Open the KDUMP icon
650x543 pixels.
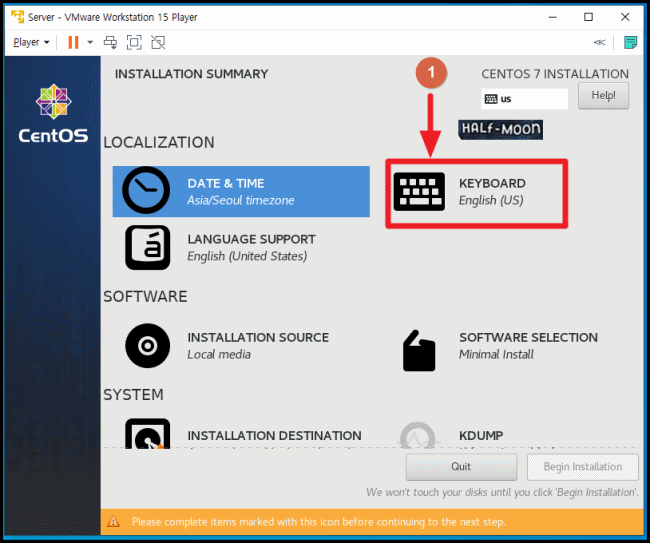[x=418, y=435]
